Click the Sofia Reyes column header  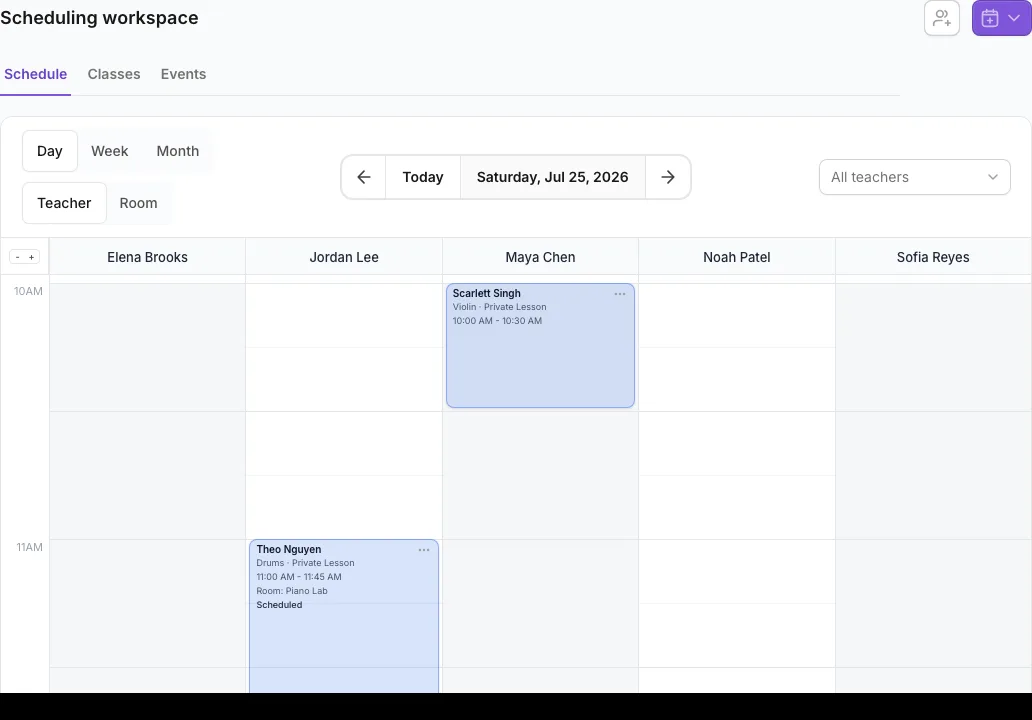click(x=933, y=257)
